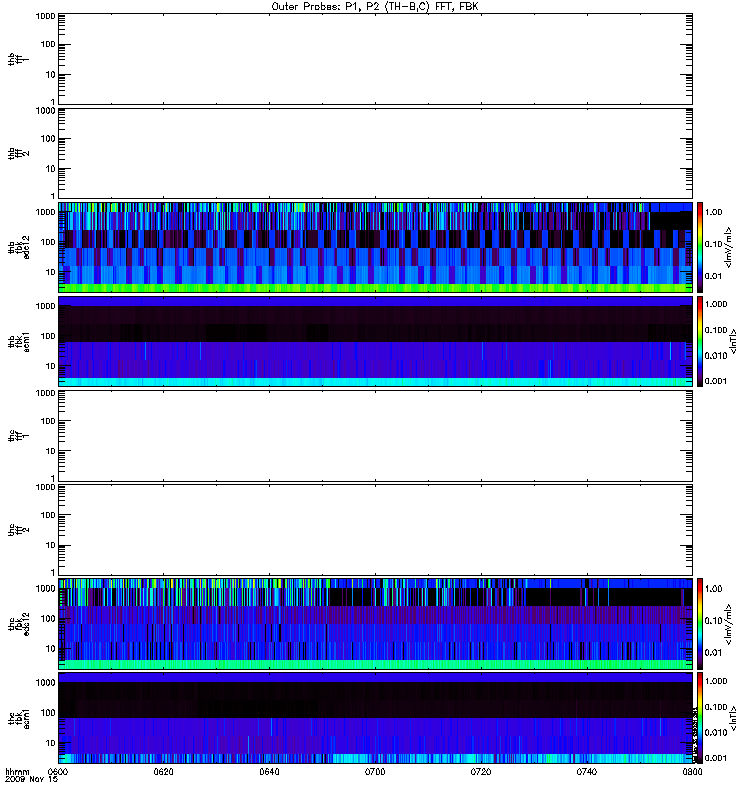The image size is (750, 800).
Task: Click the '<|nT|>' unit label of thc scm1 color bar
Action: click(734, 718)
